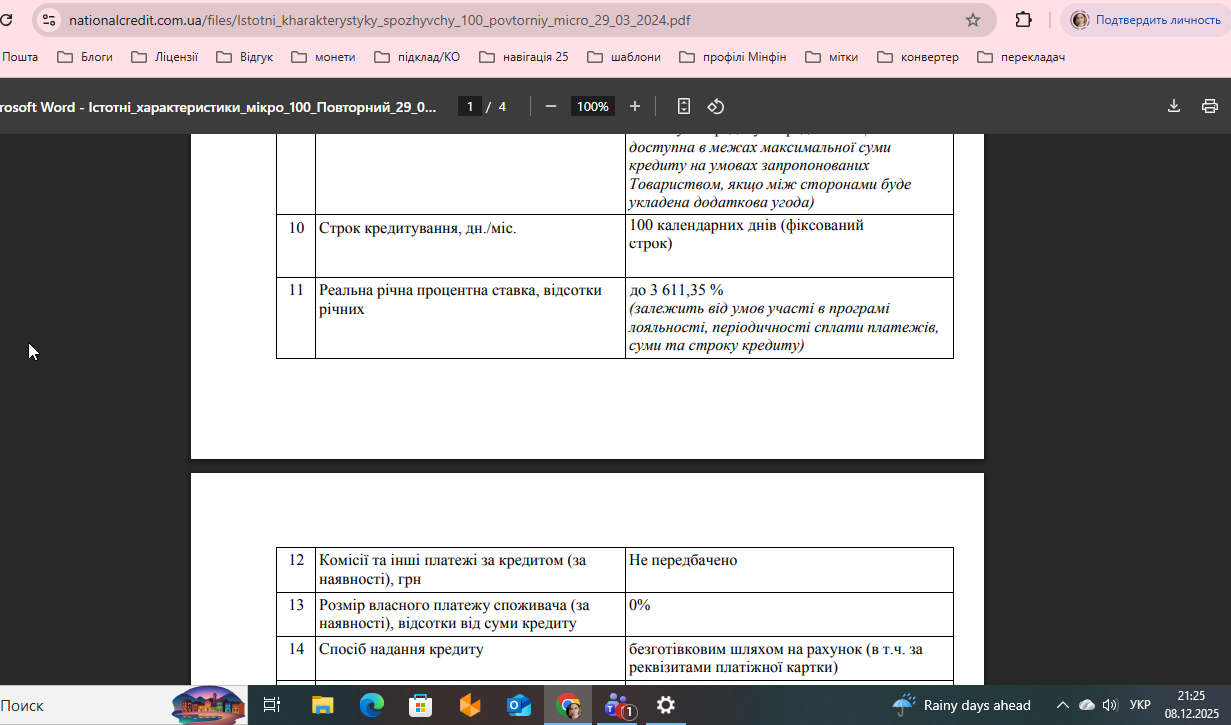
Task: Click the city picture in the taskbar search
Action: (208, 704)
